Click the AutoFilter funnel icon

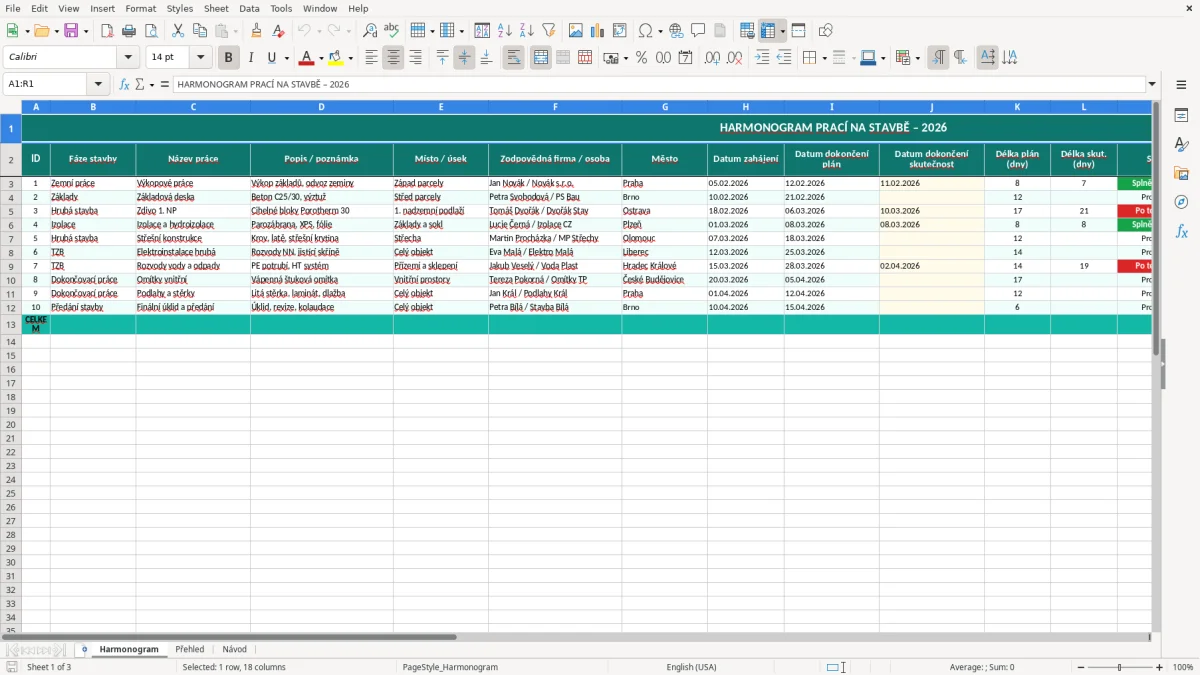tap(549, 31)
